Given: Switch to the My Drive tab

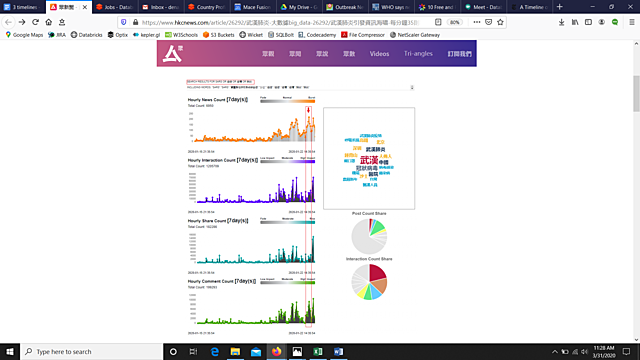Looking at the screenshot, I should (299, 7).
